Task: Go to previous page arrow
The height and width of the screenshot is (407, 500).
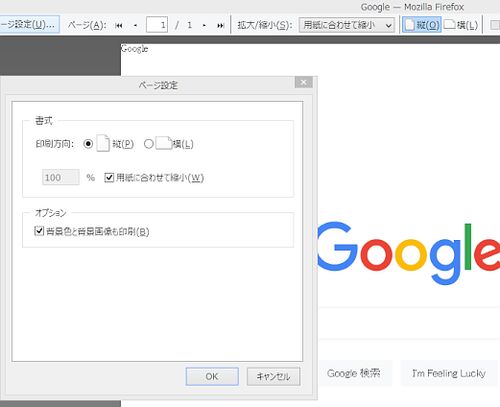Action: click(135, 25)
